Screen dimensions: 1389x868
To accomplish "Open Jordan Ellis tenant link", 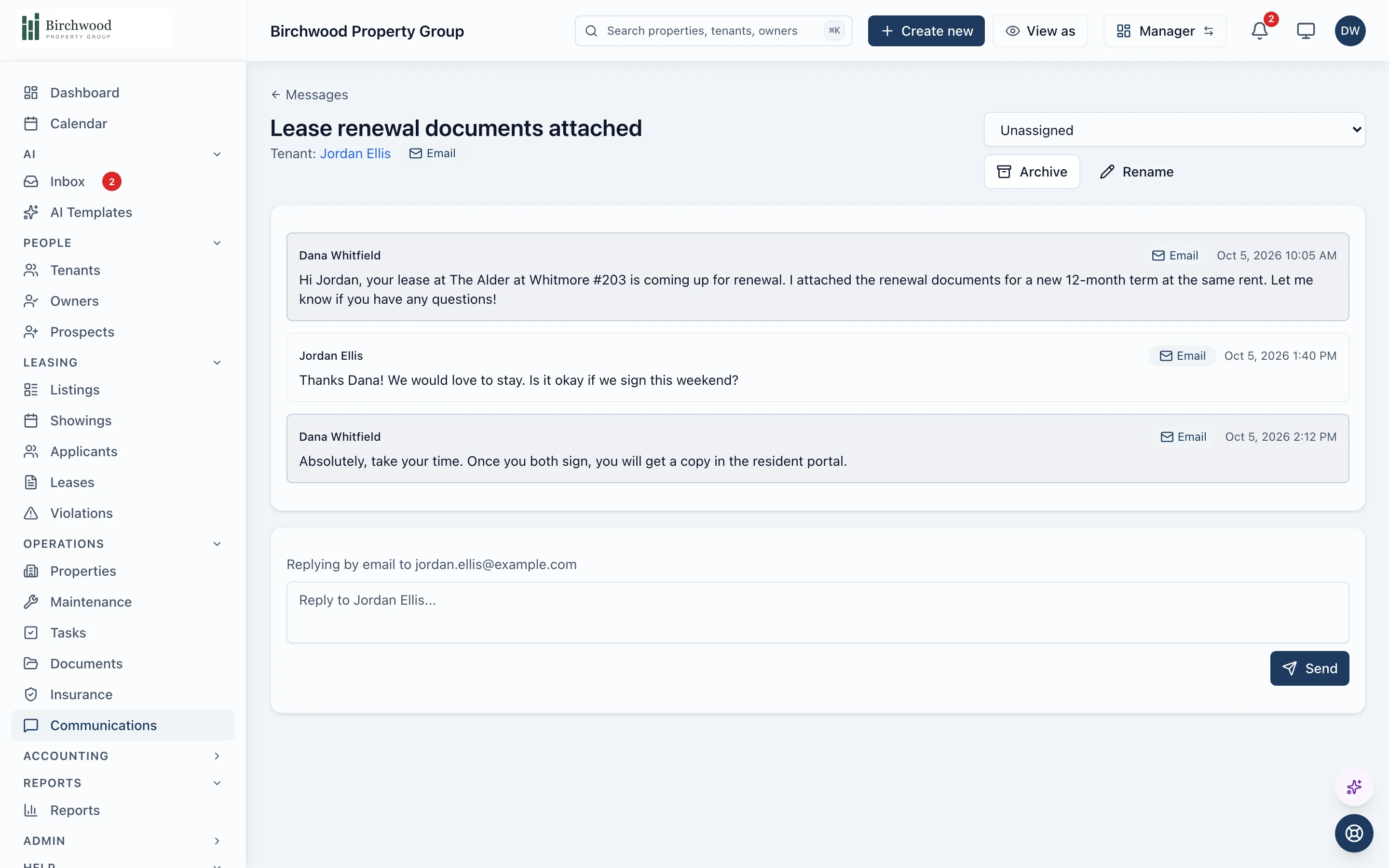I will [354, 153].
